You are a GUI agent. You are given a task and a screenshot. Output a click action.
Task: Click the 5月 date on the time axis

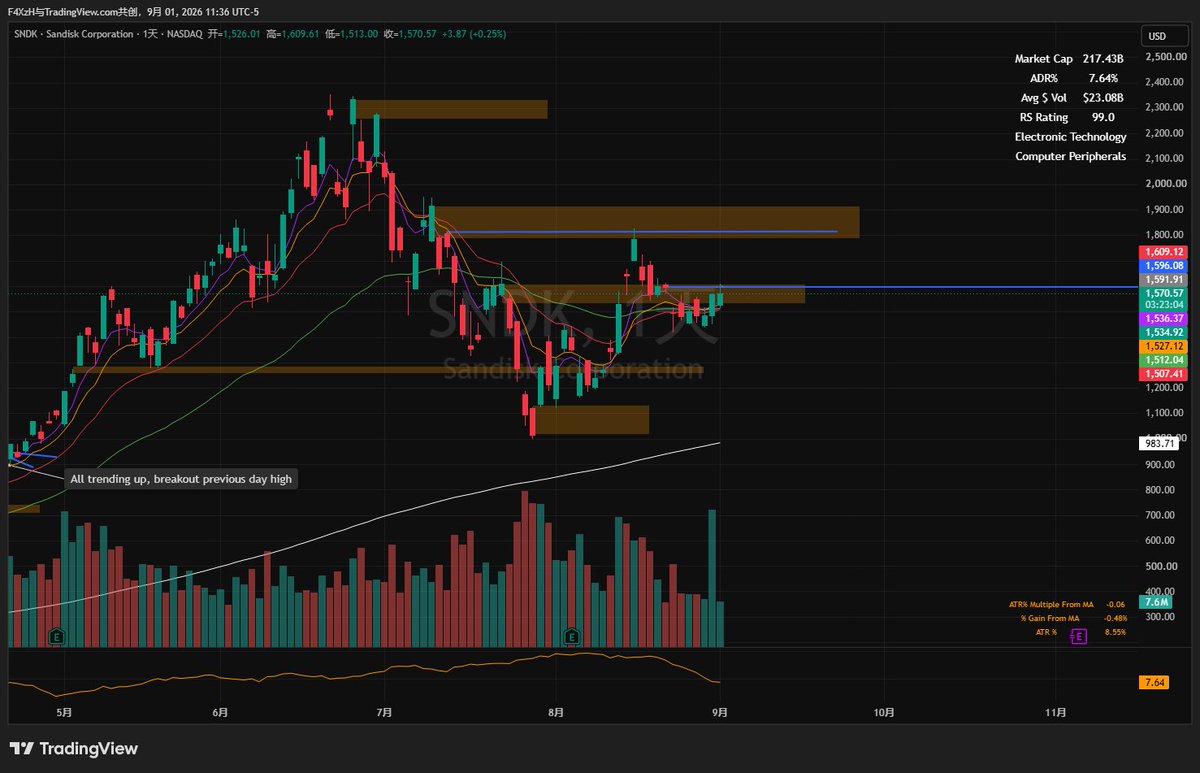coord(63,713)
